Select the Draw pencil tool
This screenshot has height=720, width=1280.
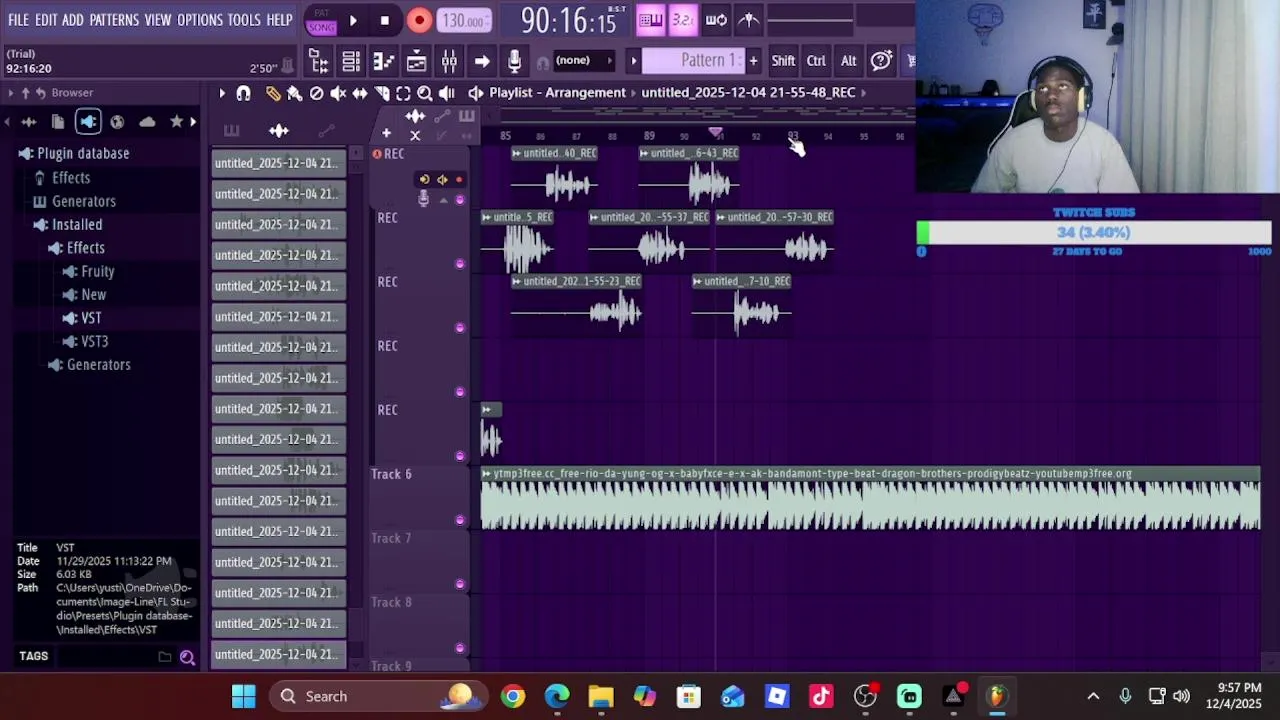pos(273,93)
